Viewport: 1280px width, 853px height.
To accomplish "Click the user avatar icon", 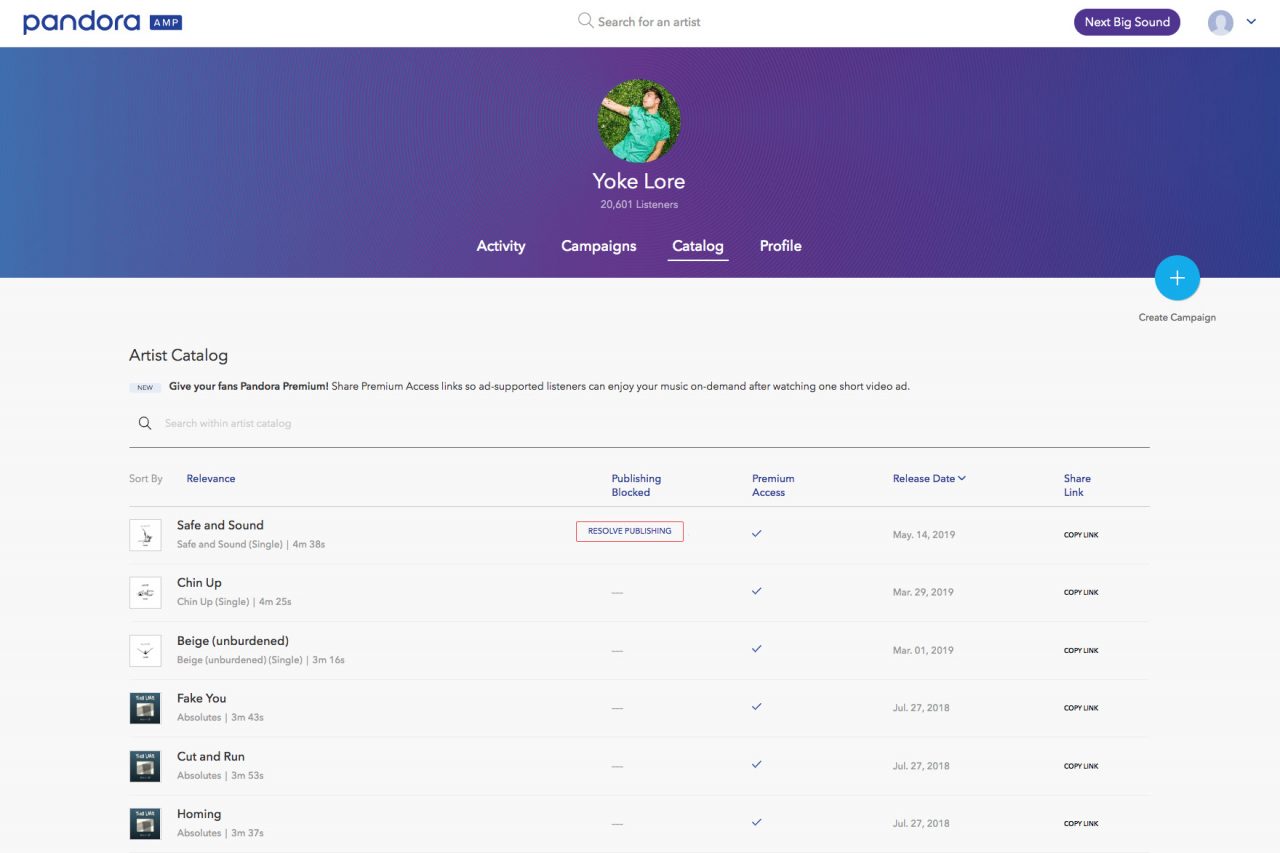I will tap(1220, 22).
